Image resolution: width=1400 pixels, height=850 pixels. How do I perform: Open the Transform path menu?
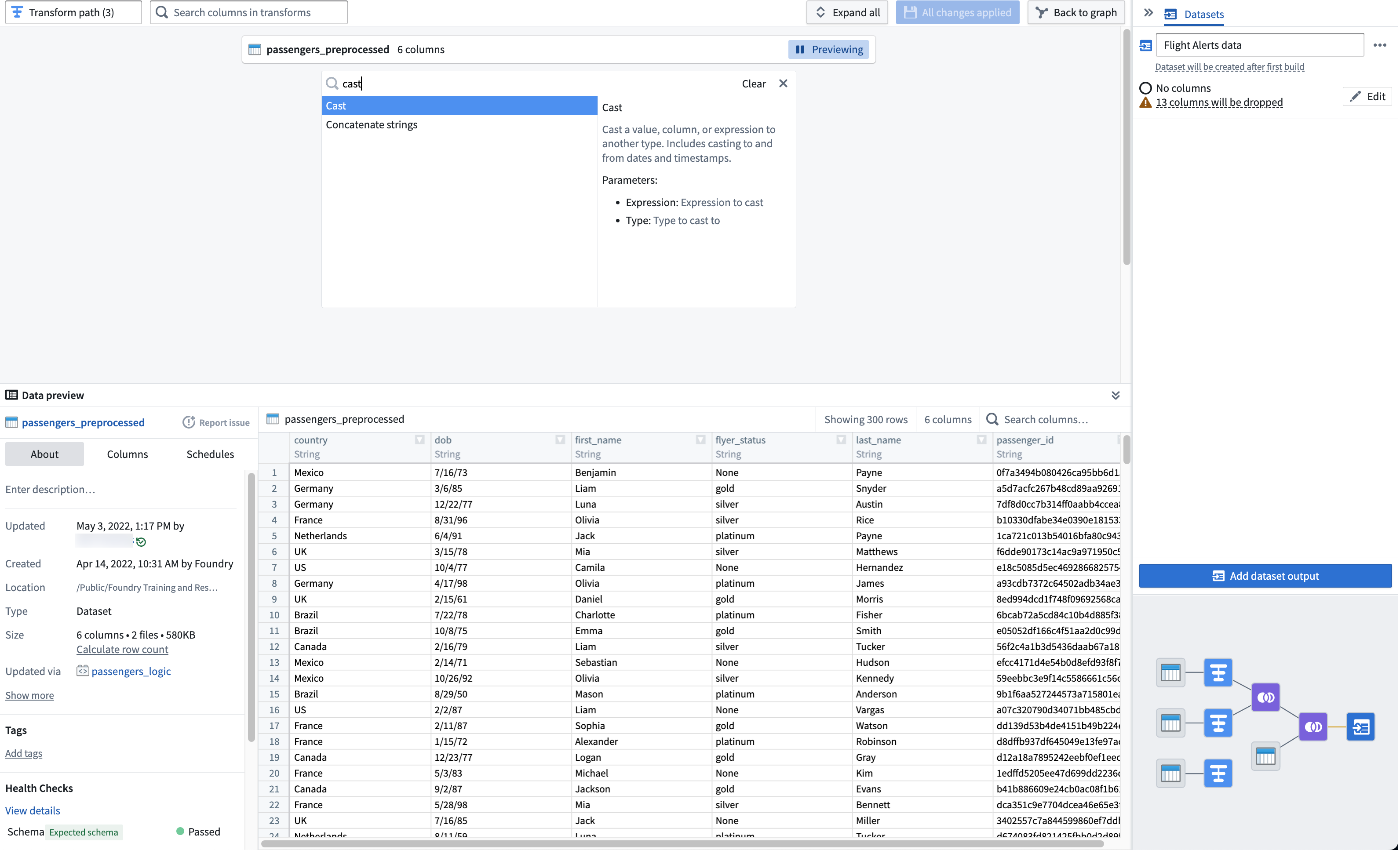point(72,12)
